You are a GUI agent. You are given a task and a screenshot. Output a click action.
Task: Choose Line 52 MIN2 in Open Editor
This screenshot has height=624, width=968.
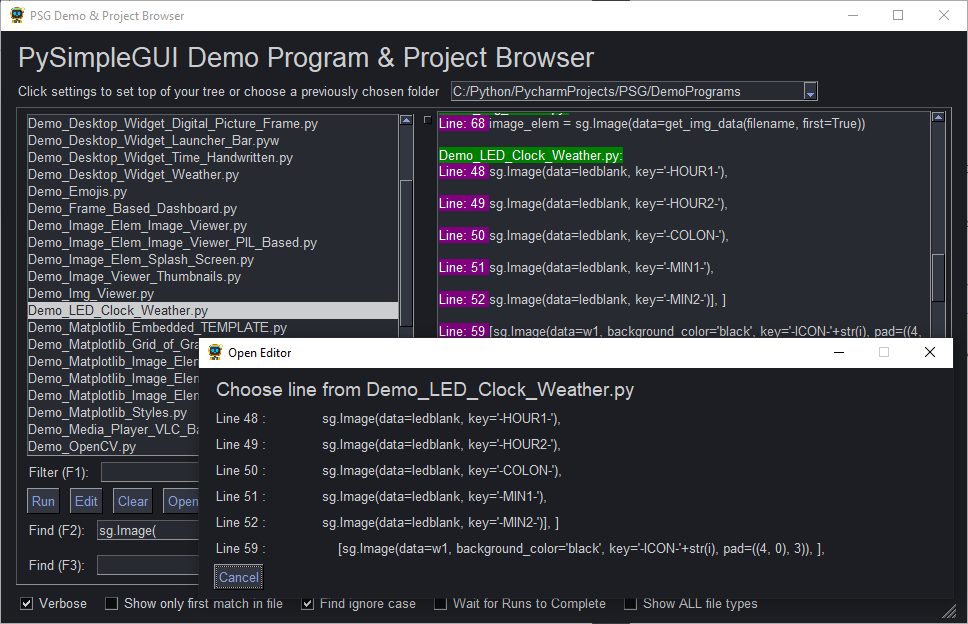click(x=388, y=522)
